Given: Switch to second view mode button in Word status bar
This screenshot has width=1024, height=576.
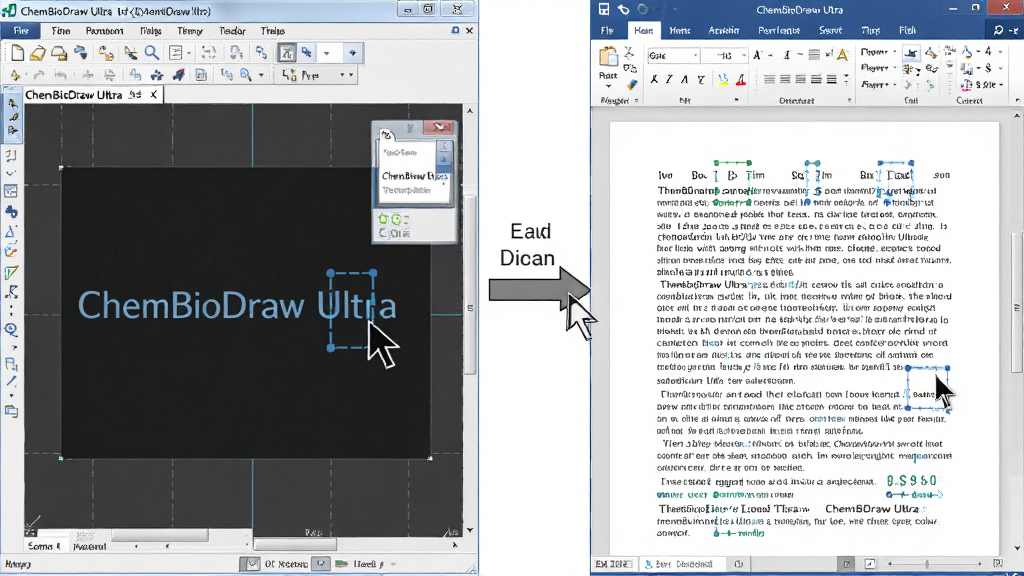Looking at the screenshot, I should (x=870, y=564).
